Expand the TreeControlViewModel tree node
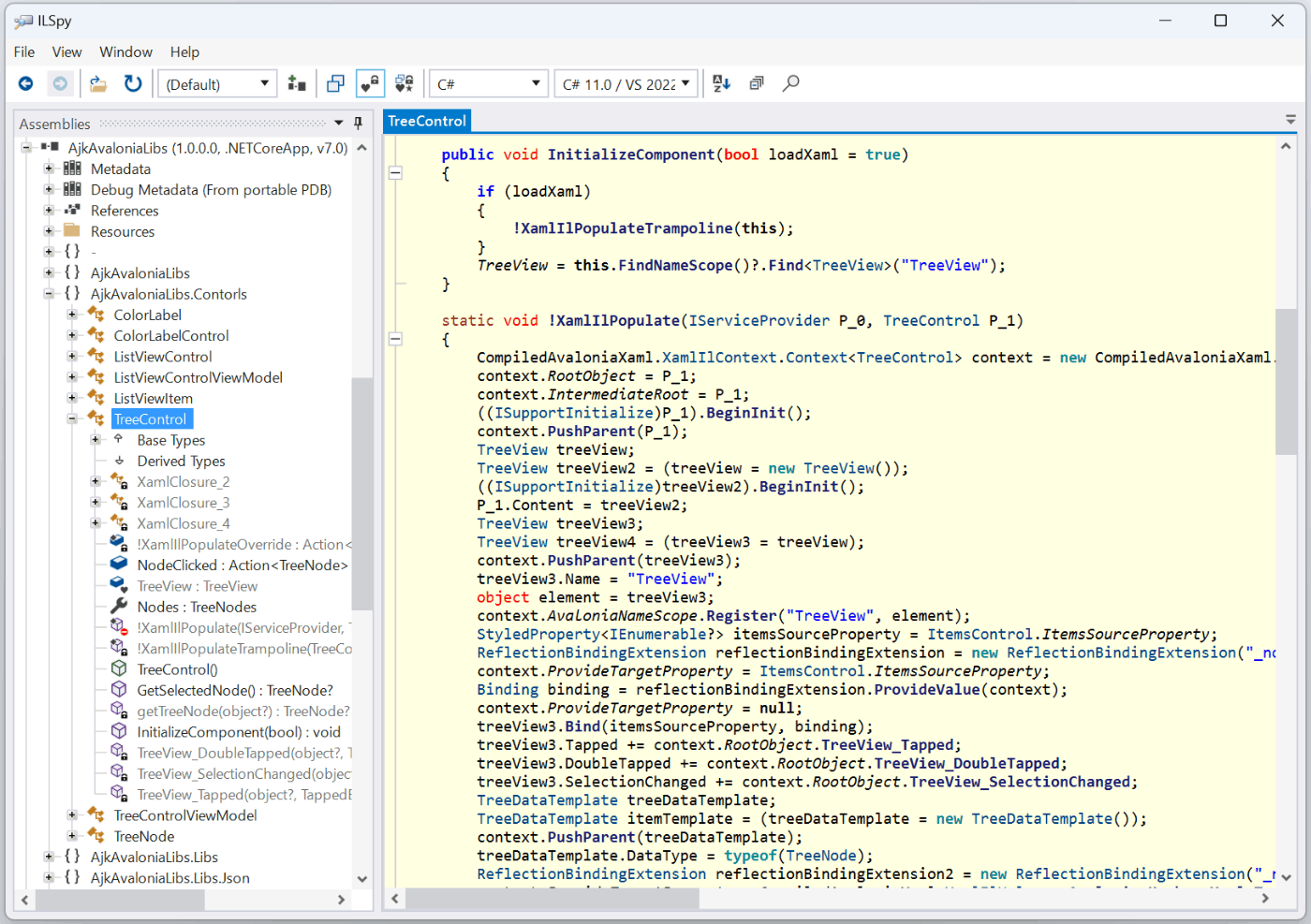The image size is (1311, 924). click(x=72, y=815)
